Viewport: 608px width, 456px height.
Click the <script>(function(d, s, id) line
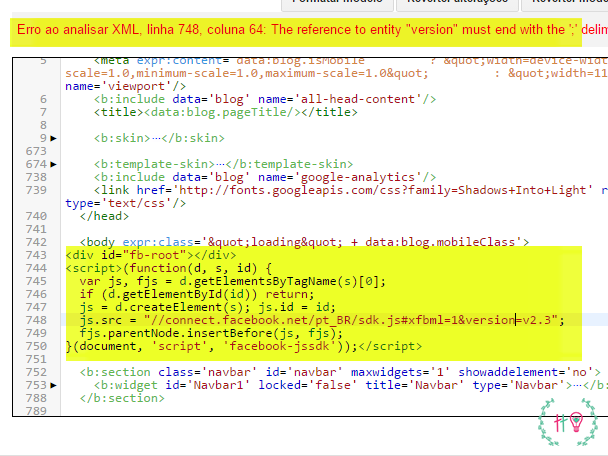coord(169,268)
